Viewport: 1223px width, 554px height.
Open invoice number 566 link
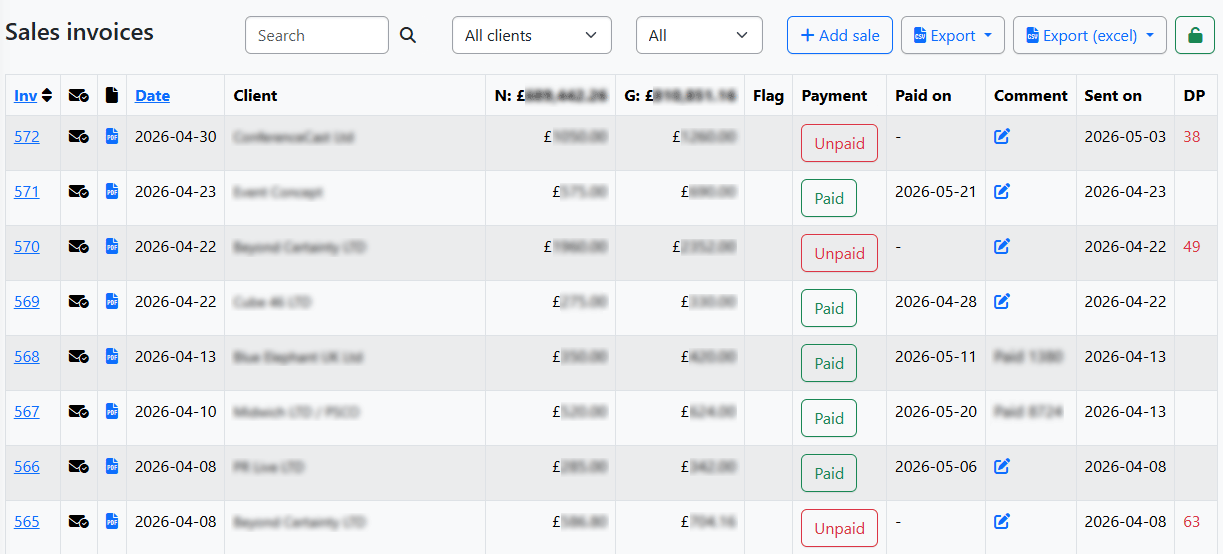pyautogui.click(x=27, y=466)
